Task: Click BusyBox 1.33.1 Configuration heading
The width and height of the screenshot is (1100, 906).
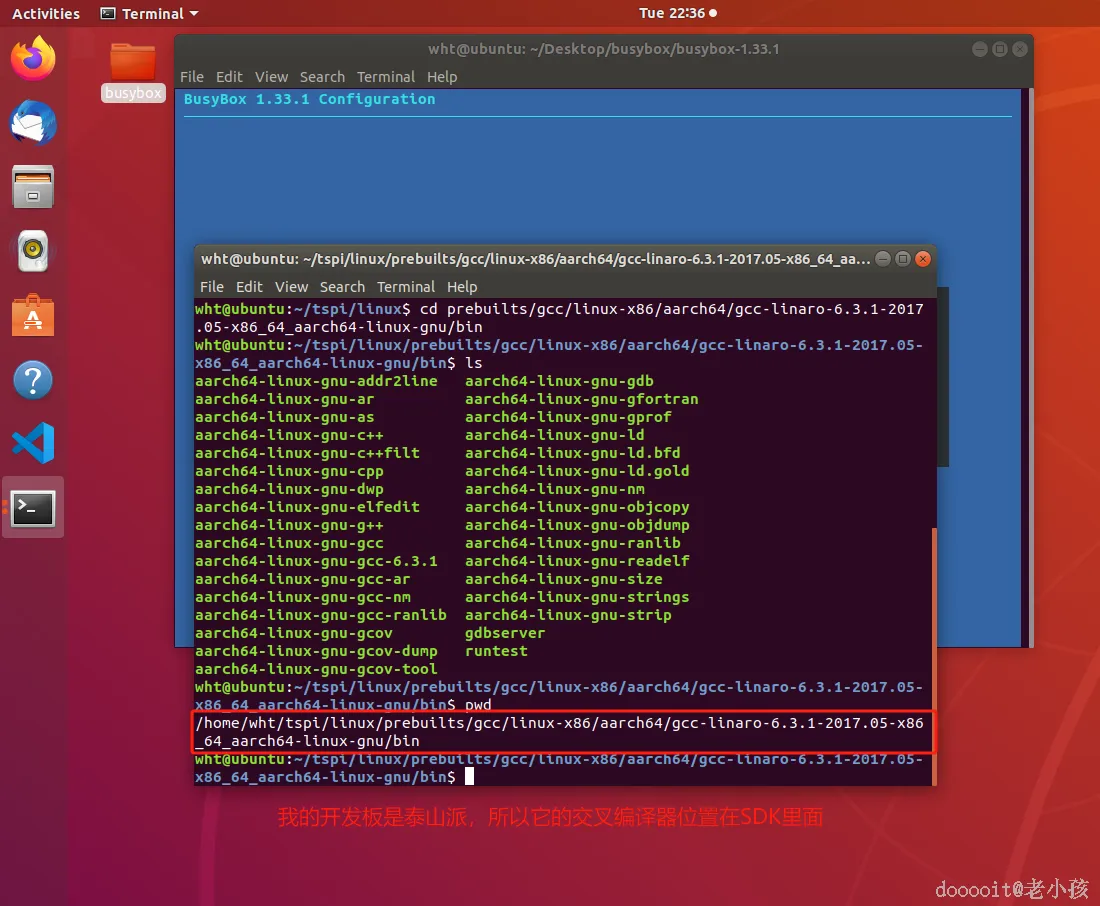Action: (309, 99)
